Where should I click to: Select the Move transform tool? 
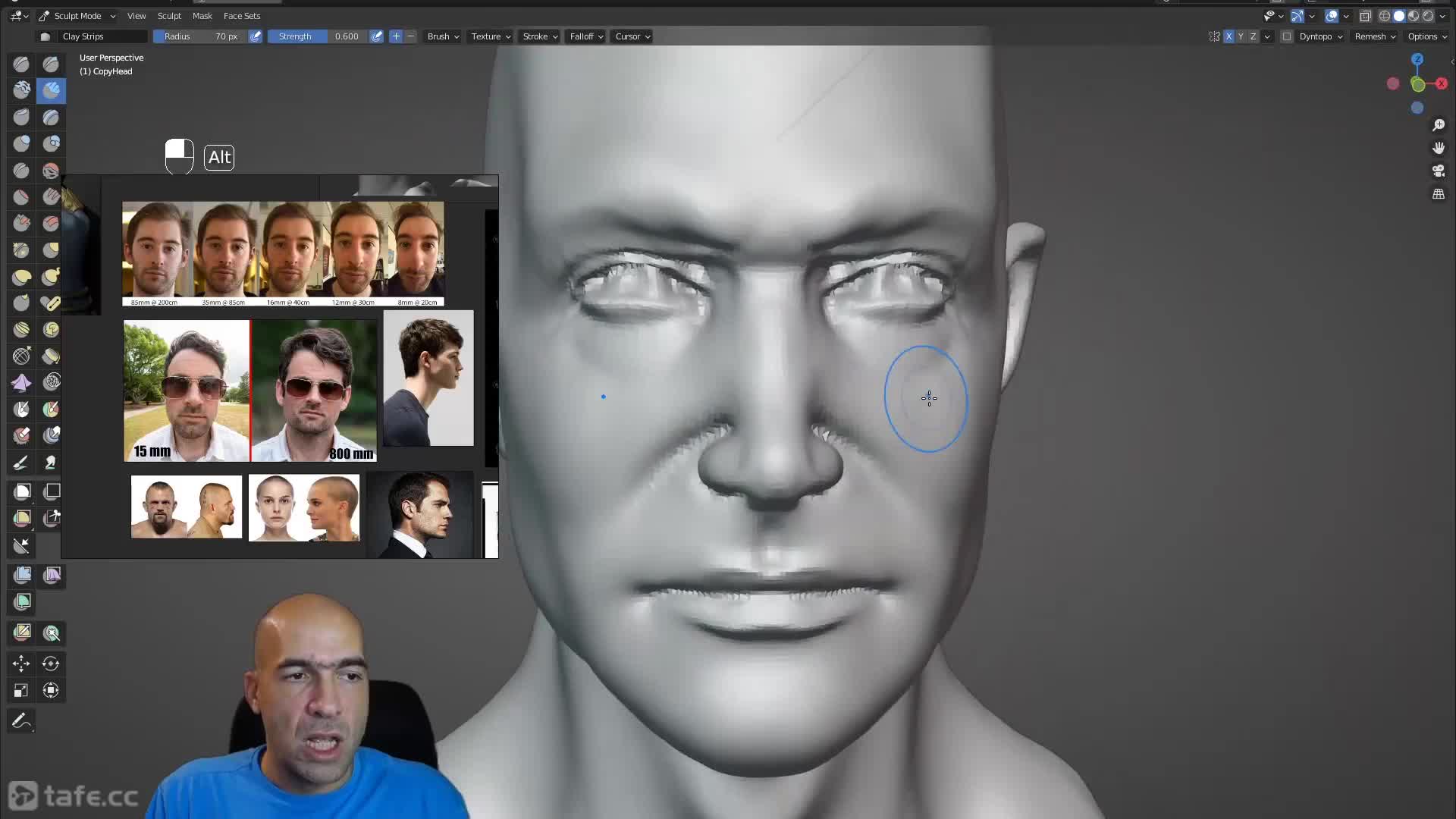click(x=21, y=664)
